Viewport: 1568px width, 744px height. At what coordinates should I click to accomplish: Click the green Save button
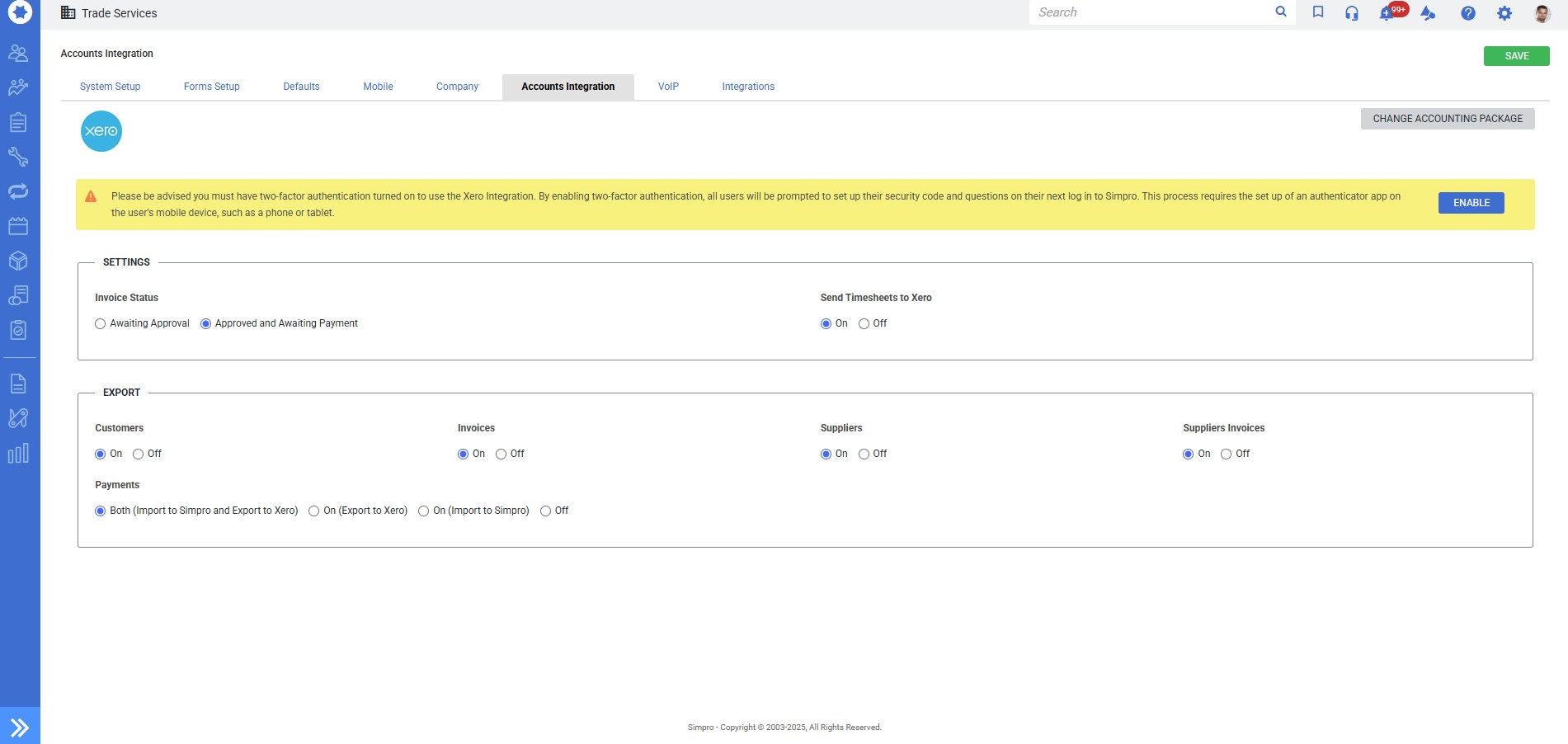click(x=1516, y=56)
